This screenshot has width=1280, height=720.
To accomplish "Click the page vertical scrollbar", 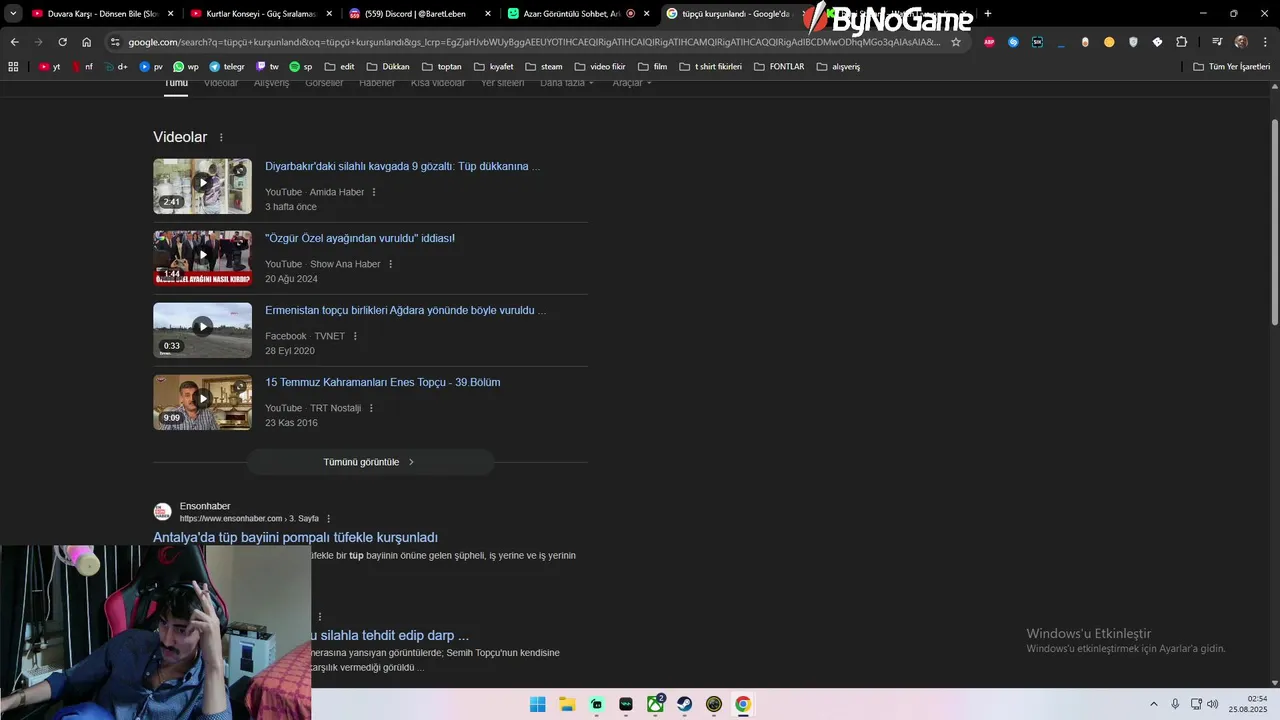I will [1274, 222].
